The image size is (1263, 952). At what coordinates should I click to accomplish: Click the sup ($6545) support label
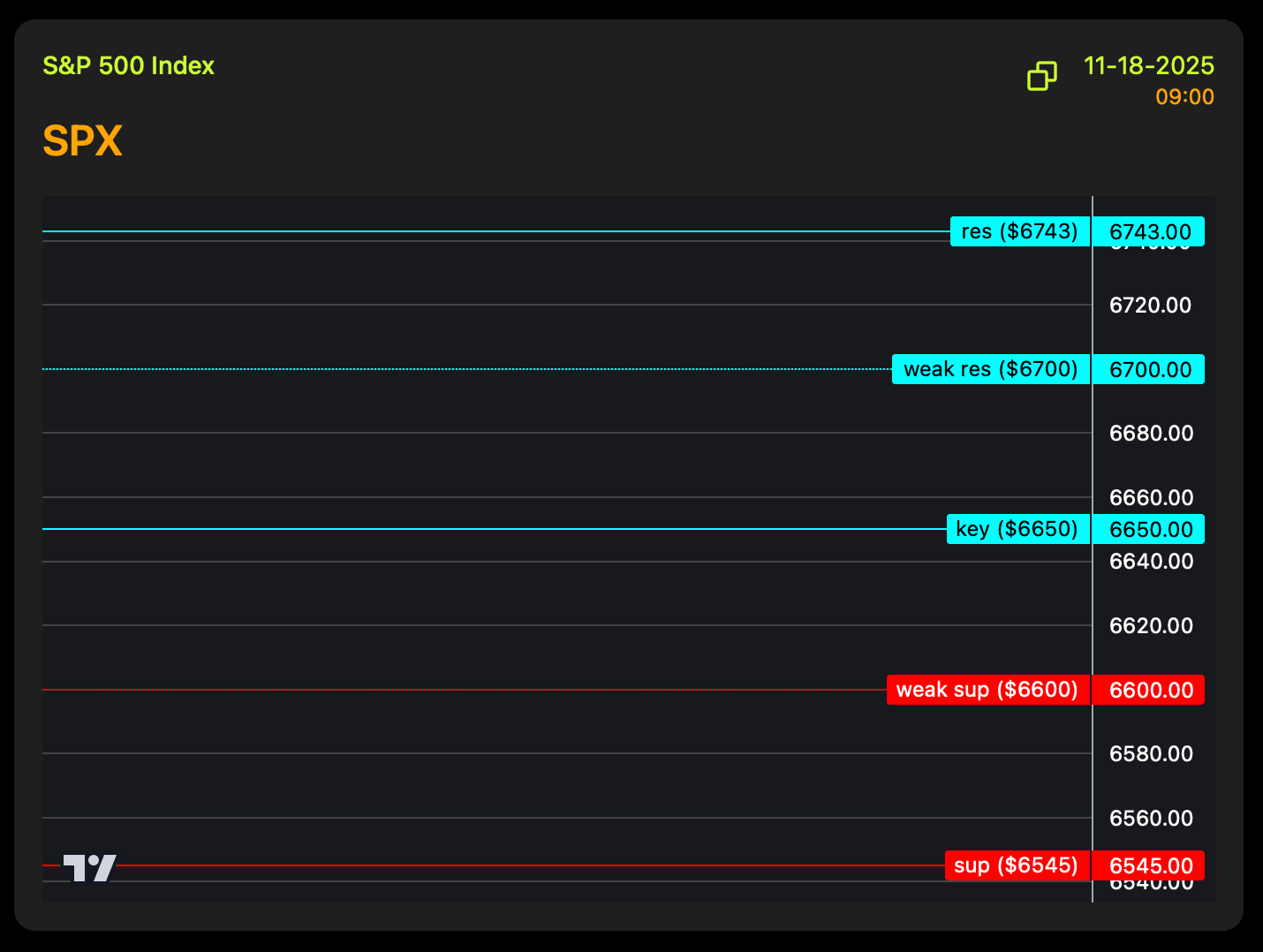[x=1016, y=865]
